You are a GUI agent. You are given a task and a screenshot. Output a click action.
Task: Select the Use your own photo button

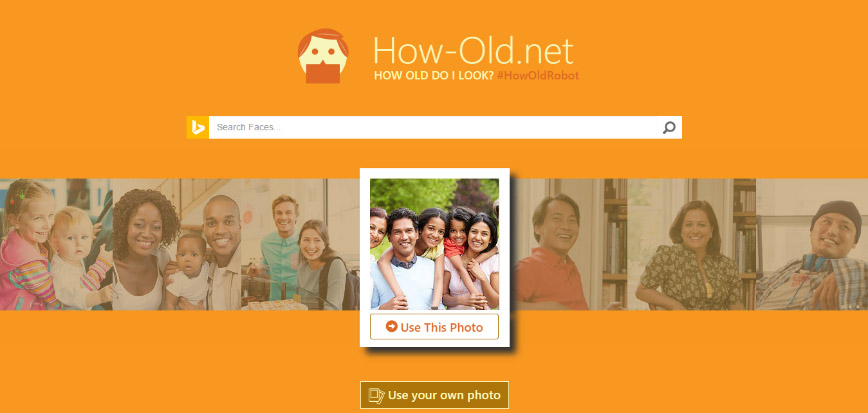[x=435, y=395]
